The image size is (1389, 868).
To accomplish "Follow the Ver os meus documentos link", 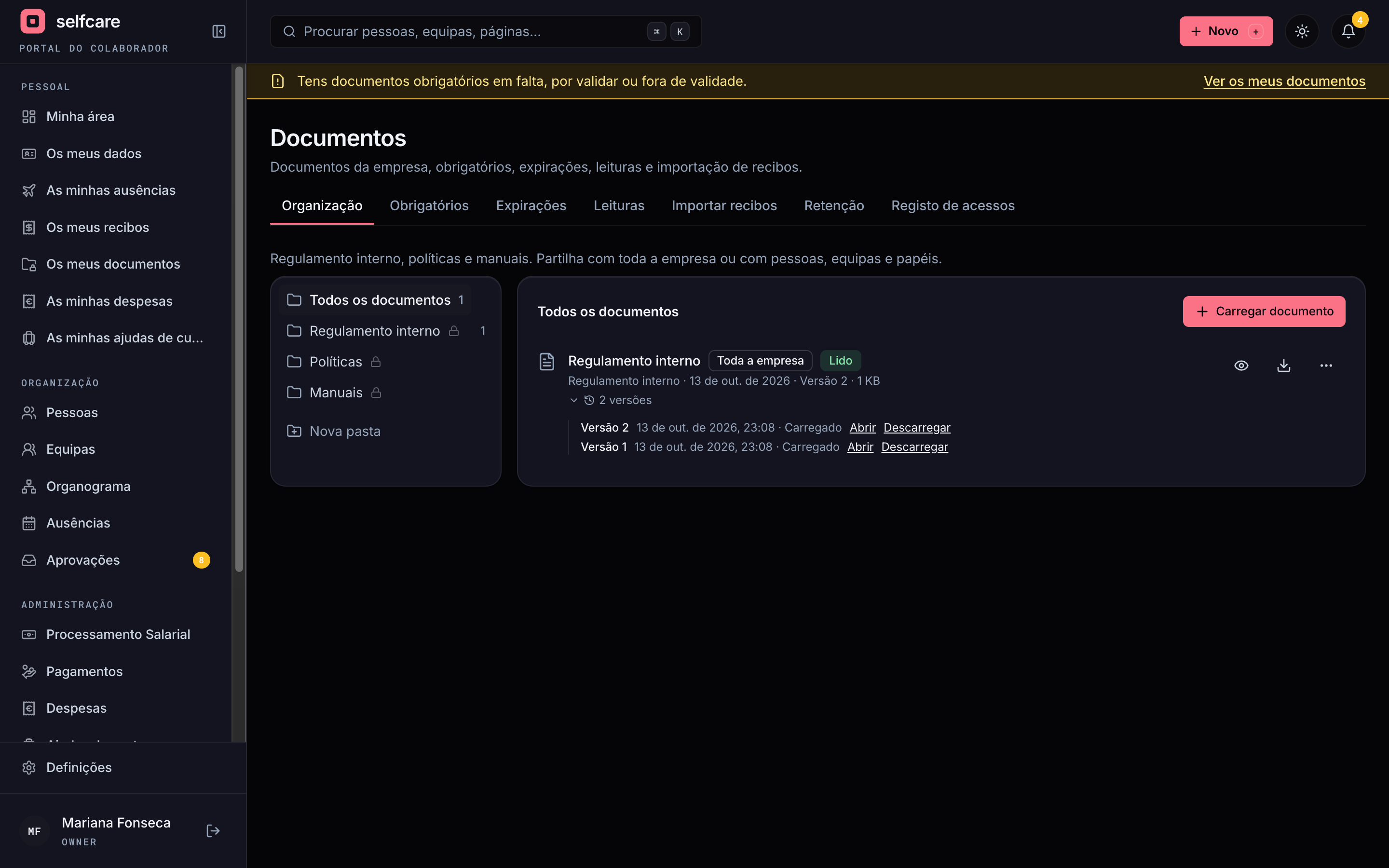I will (x=1284, y=81).
